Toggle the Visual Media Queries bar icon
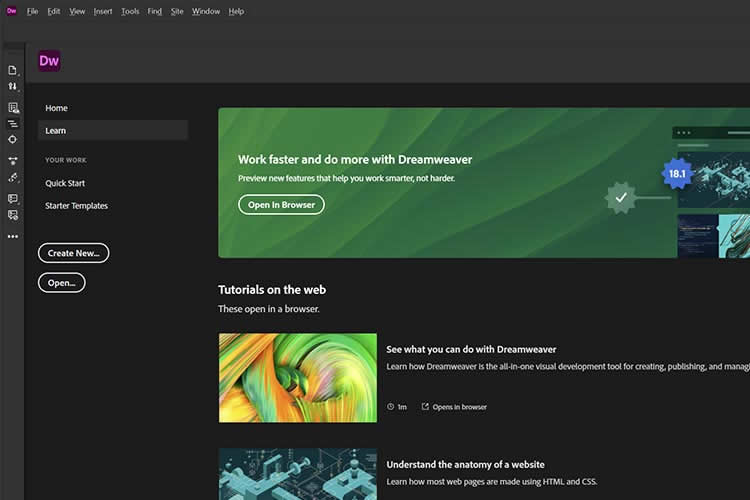Viewport: 750px width, 500px height. pyautogui.click(x=13, y=123)
